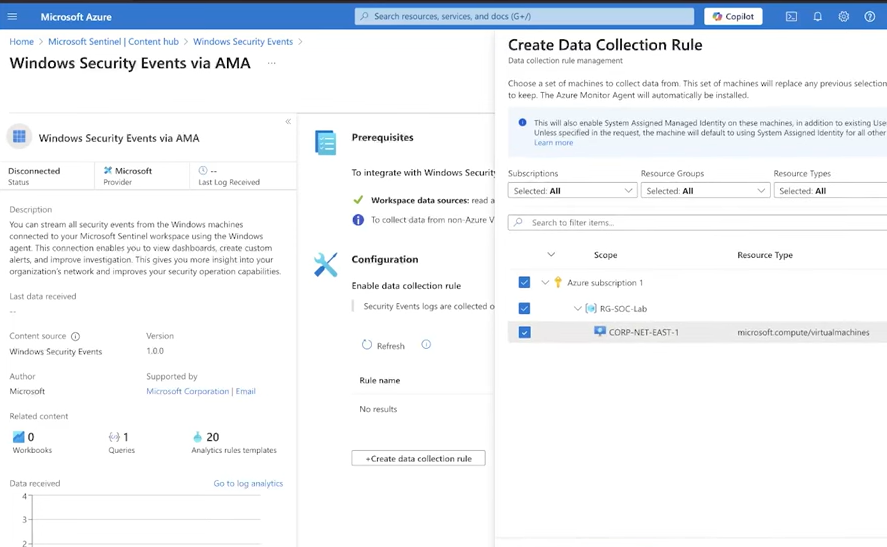Open the notifications bell

817,16
